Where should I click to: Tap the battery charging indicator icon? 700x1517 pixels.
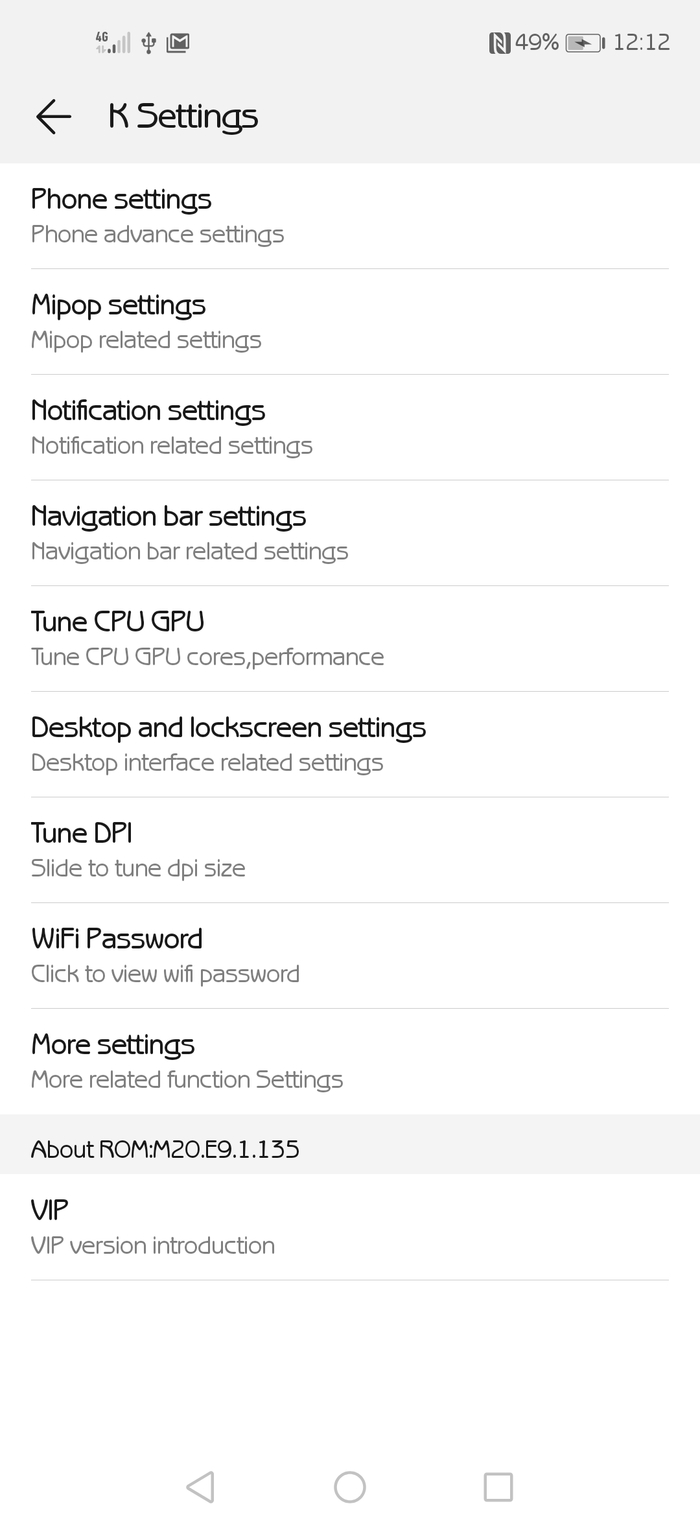(x=583, y=43)
